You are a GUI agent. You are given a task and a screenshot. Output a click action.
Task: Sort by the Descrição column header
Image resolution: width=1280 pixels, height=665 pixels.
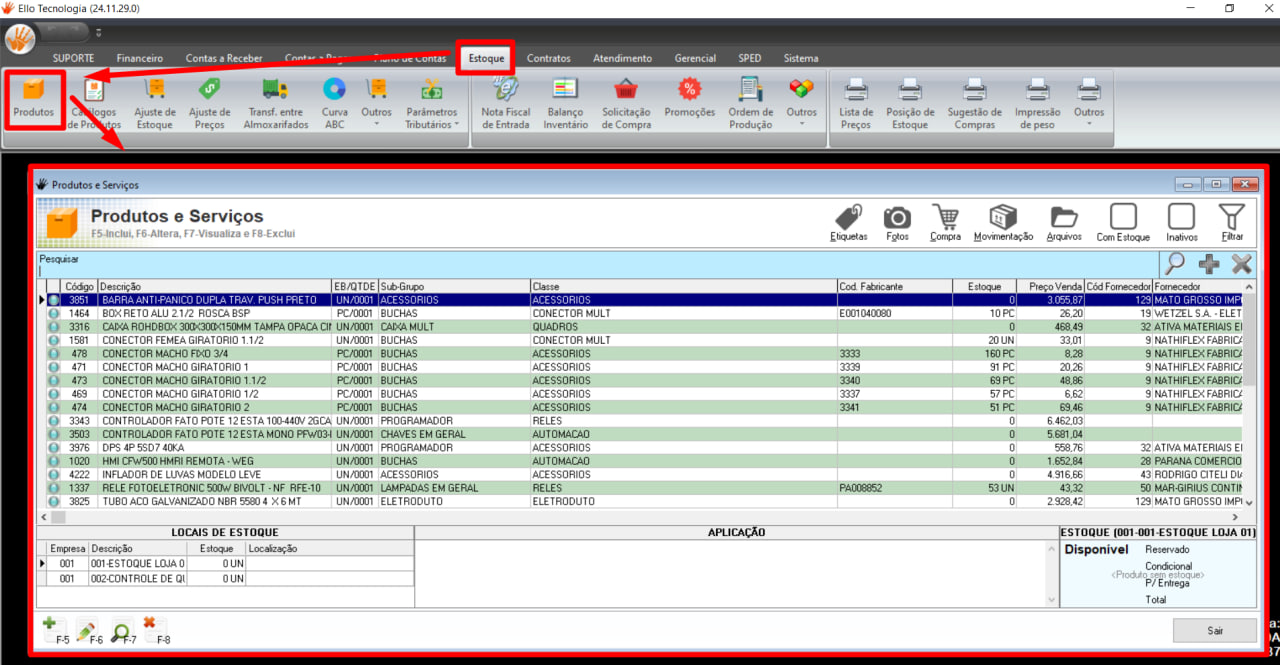(x=214, y=286)
